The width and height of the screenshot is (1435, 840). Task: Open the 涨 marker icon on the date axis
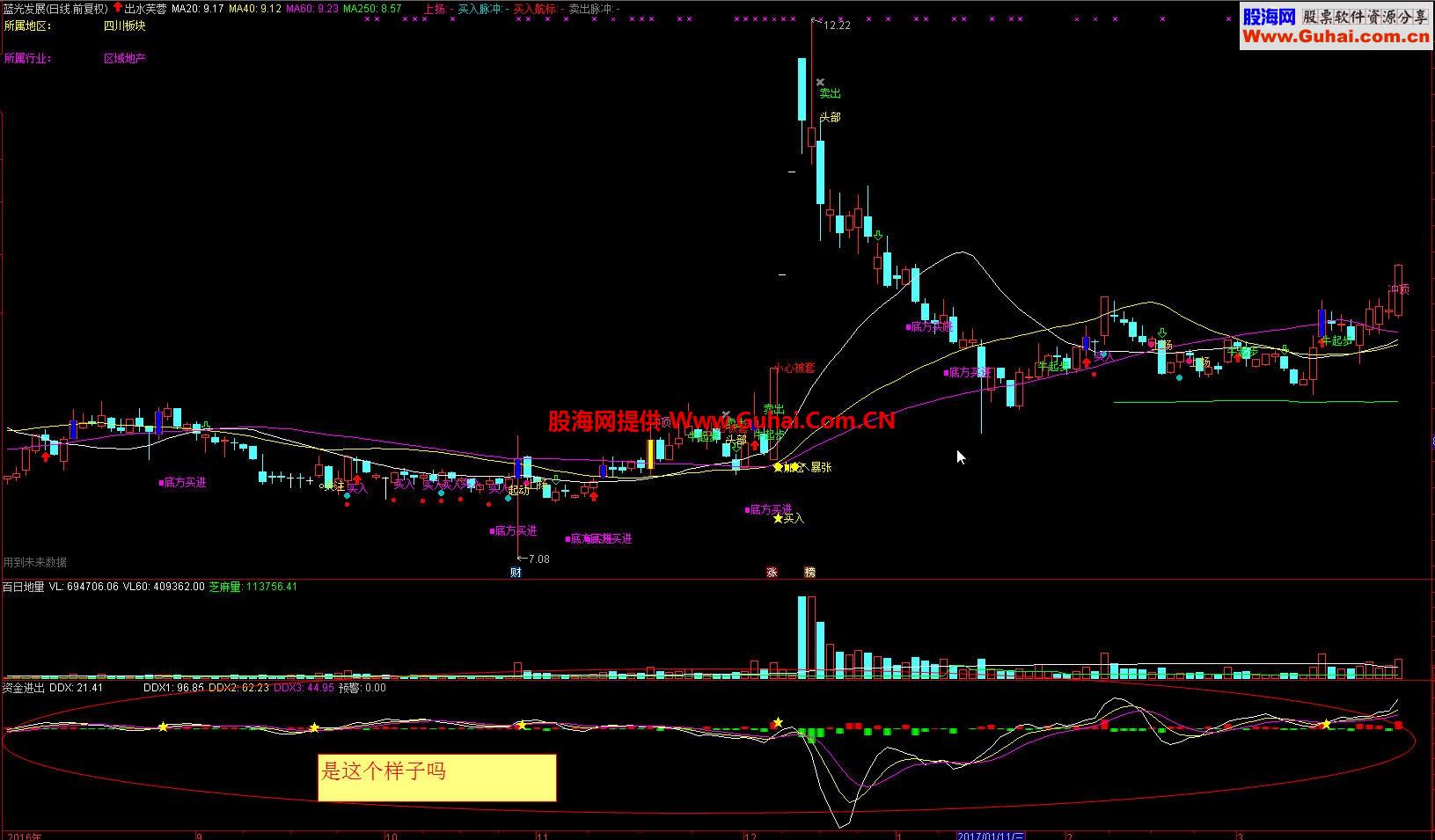coord(772,572)
